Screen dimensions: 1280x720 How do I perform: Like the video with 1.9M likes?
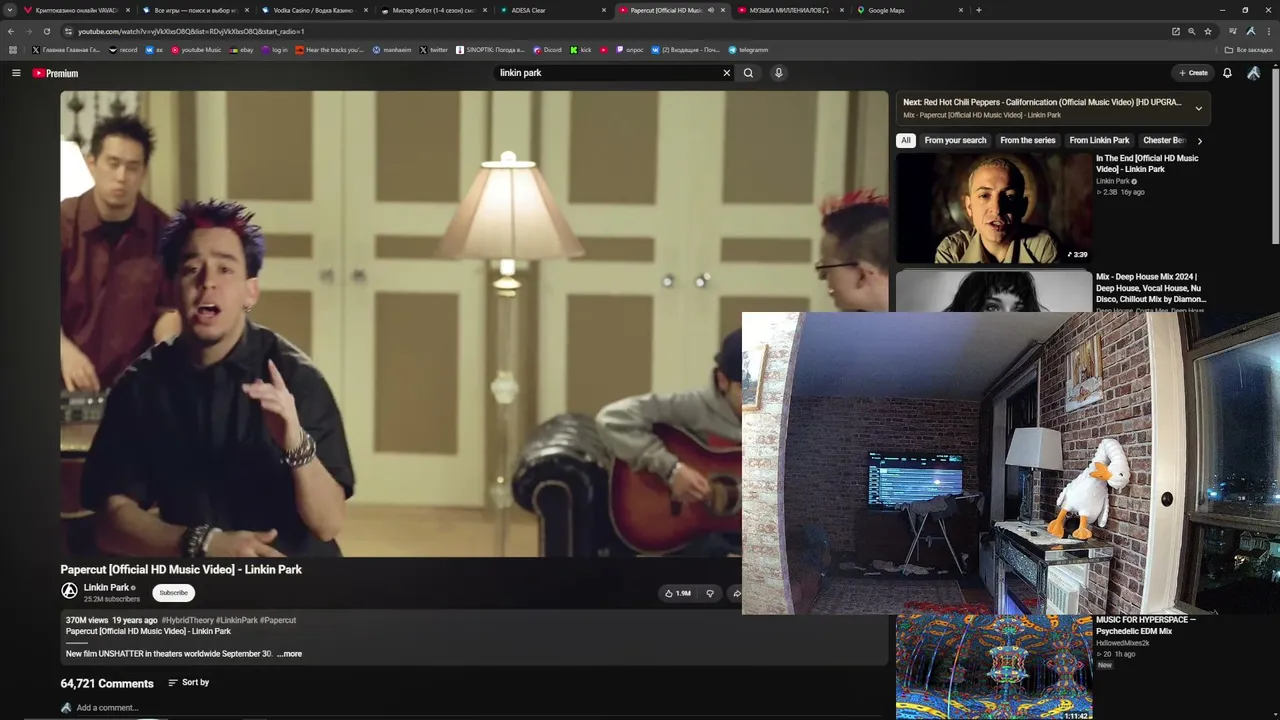(678, 593)
